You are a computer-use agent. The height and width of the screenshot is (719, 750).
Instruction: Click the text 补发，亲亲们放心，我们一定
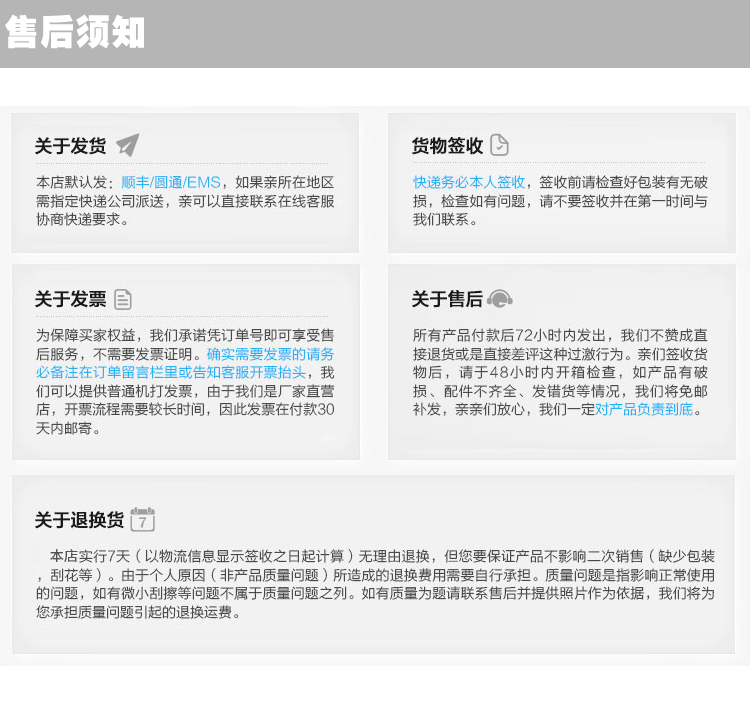[504, 409]
